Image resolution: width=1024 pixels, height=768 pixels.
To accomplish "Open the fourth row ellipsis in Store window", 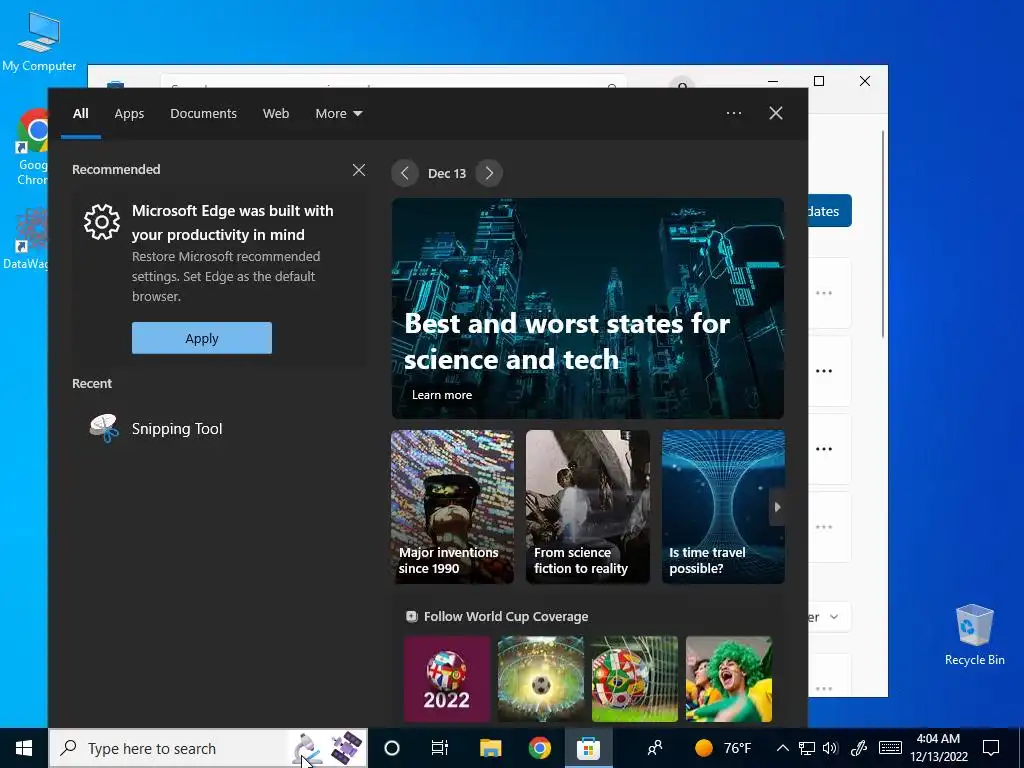I will coord(824,526).
